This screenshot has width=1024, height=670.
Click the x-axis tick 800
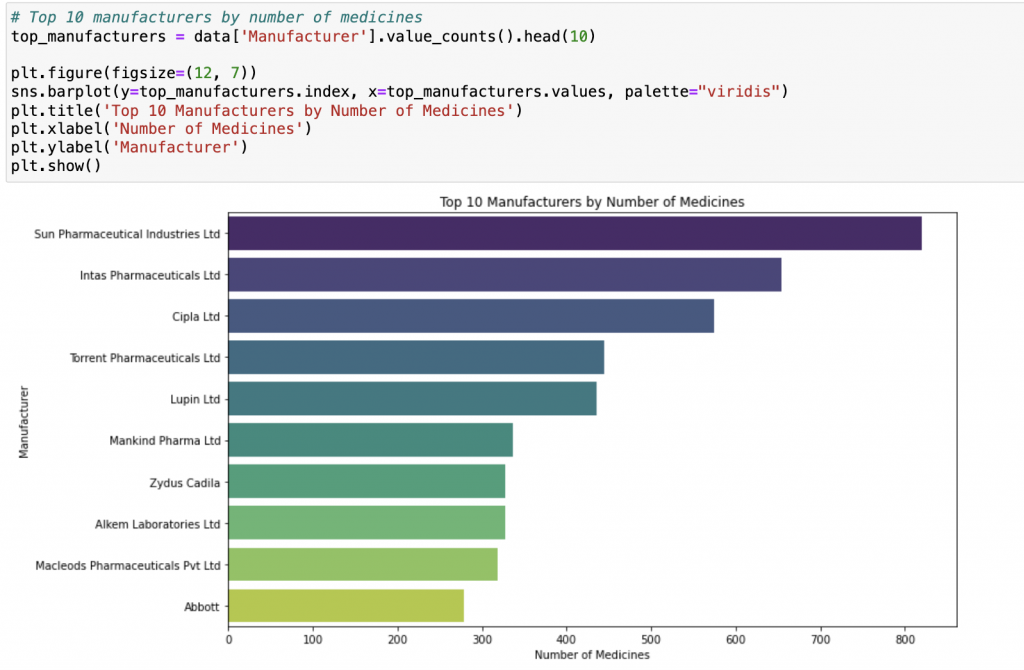[x=905, y=640]
